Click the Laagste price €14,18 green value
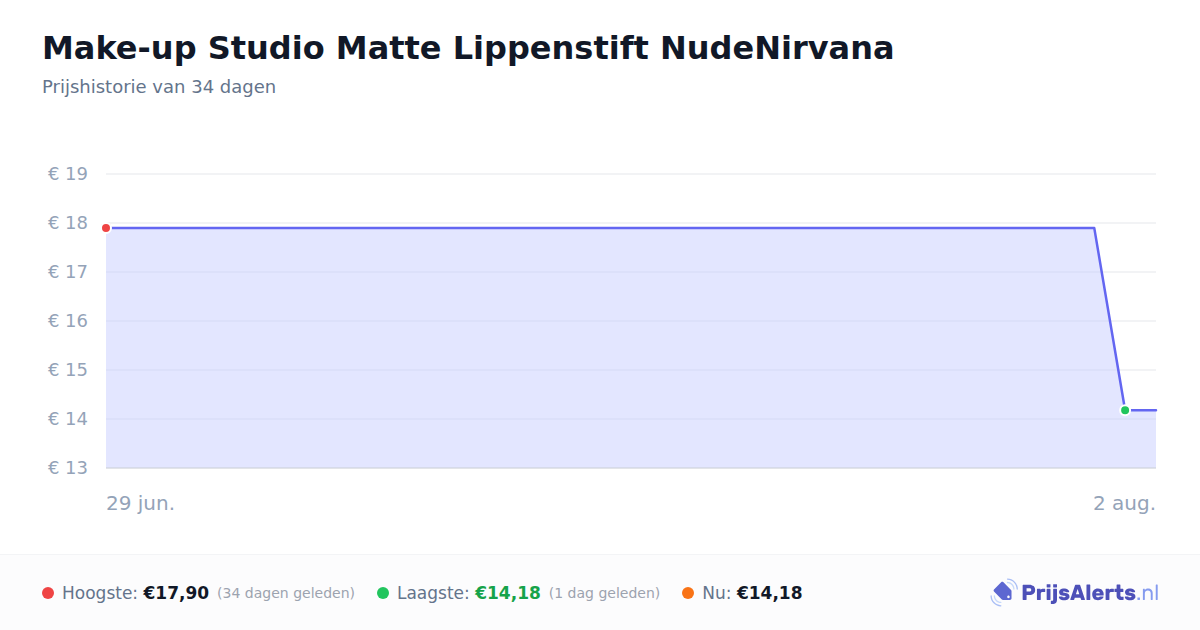This screenshot has height=630, width=1200. [x=508, y=593]
